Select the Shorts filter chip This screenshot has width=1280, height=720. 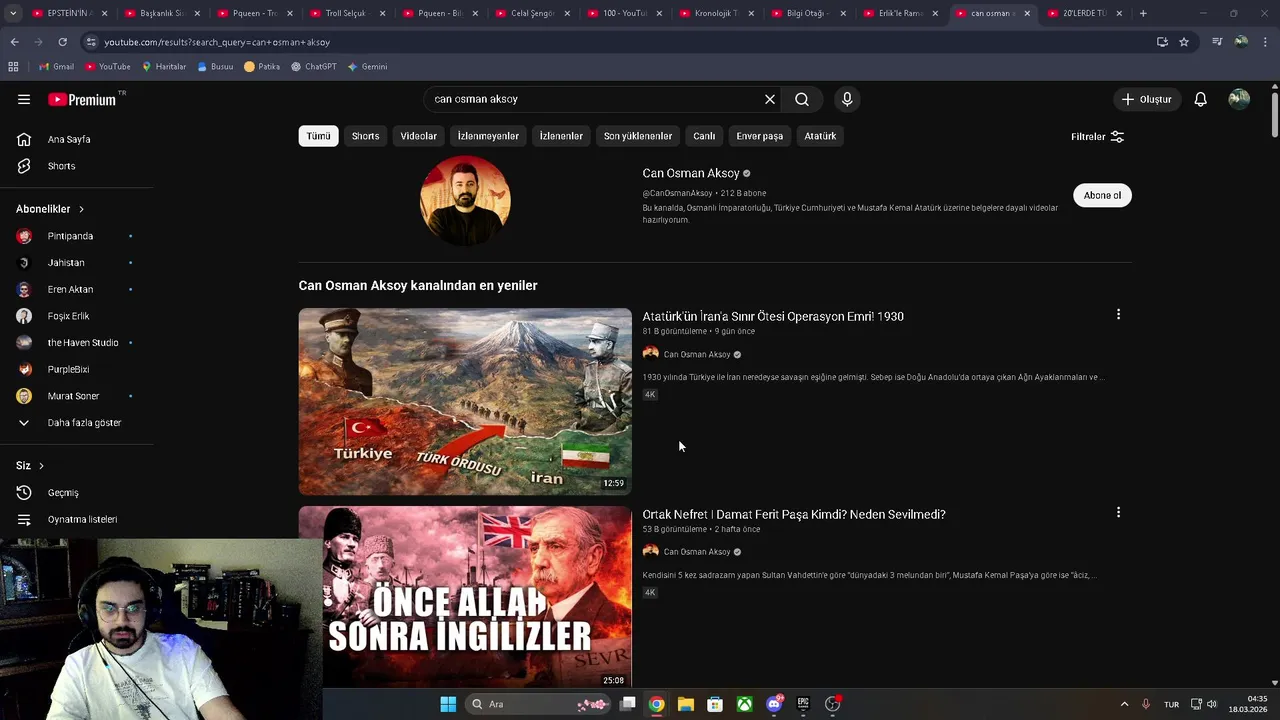pyautogui.click(x=365, y=136)
